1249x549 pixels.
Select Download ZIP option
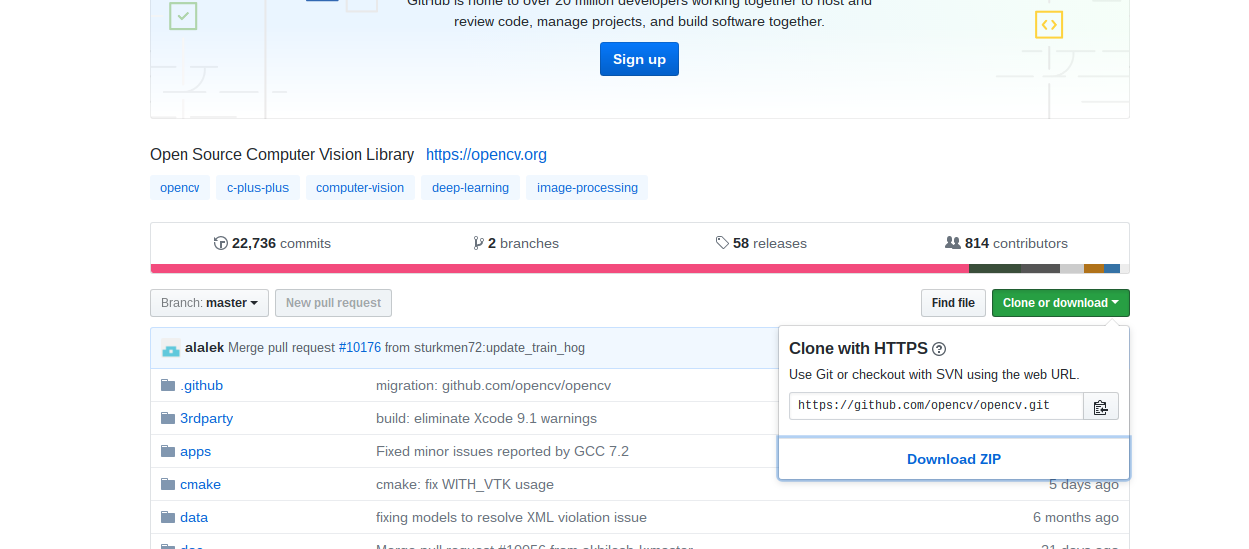coord(953,460)
